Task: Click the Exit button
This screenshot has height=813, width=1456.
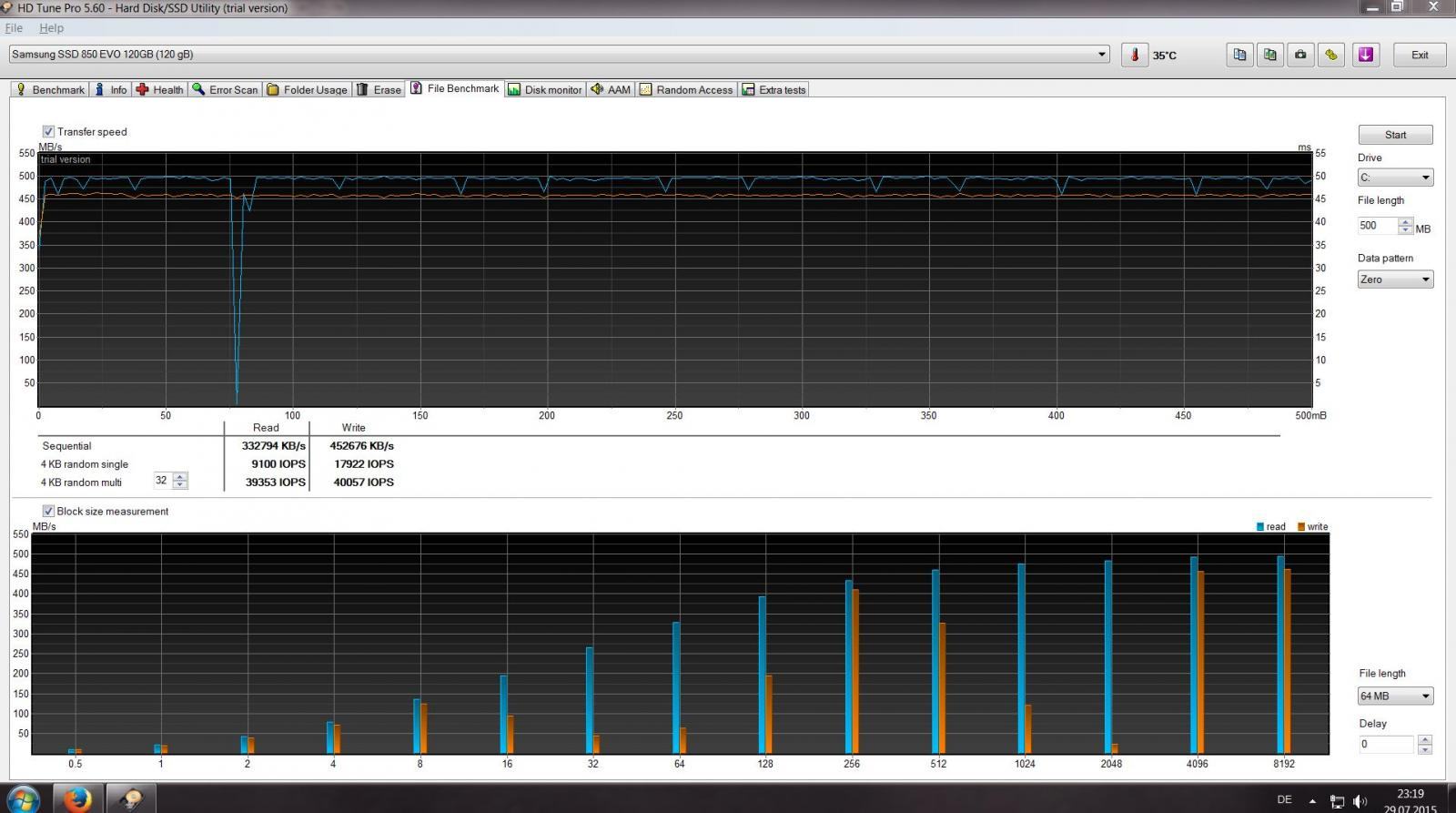Action: 1420,55
